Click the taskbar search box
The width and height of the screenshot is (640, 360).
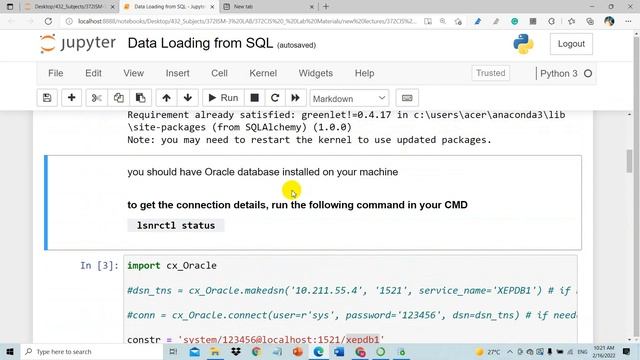click(92, 351)
